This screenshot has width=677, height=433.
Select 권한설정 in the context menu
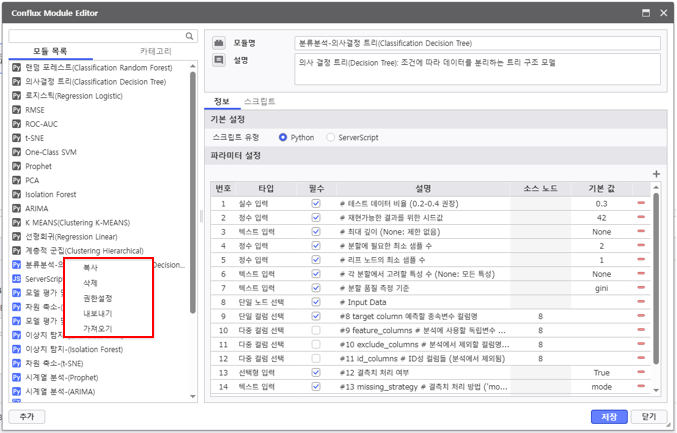click(97, 298)
